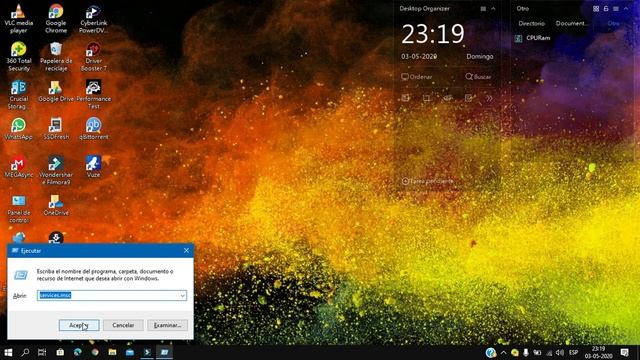
Task: Select Panel de control desktop icon
Action: pos(18,209)
